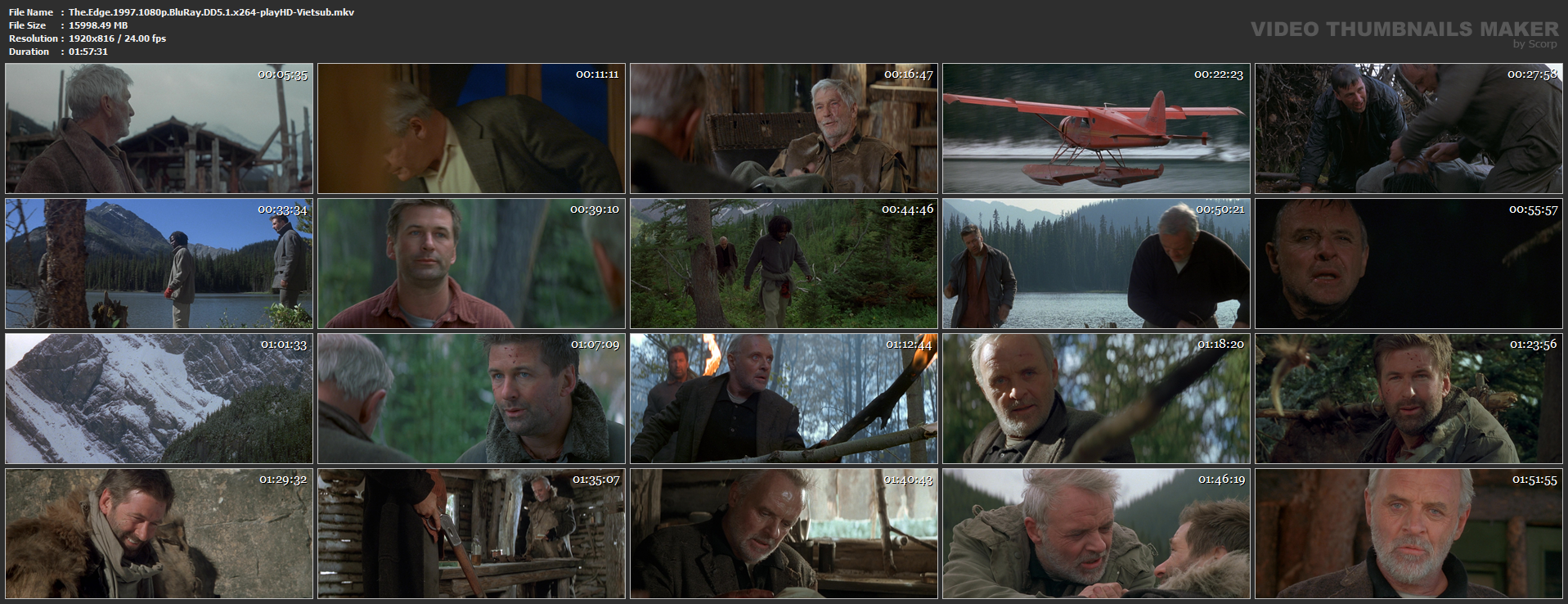Select the thumbnail at 01:07:09

pyautogui.click(x=471, y=399)
